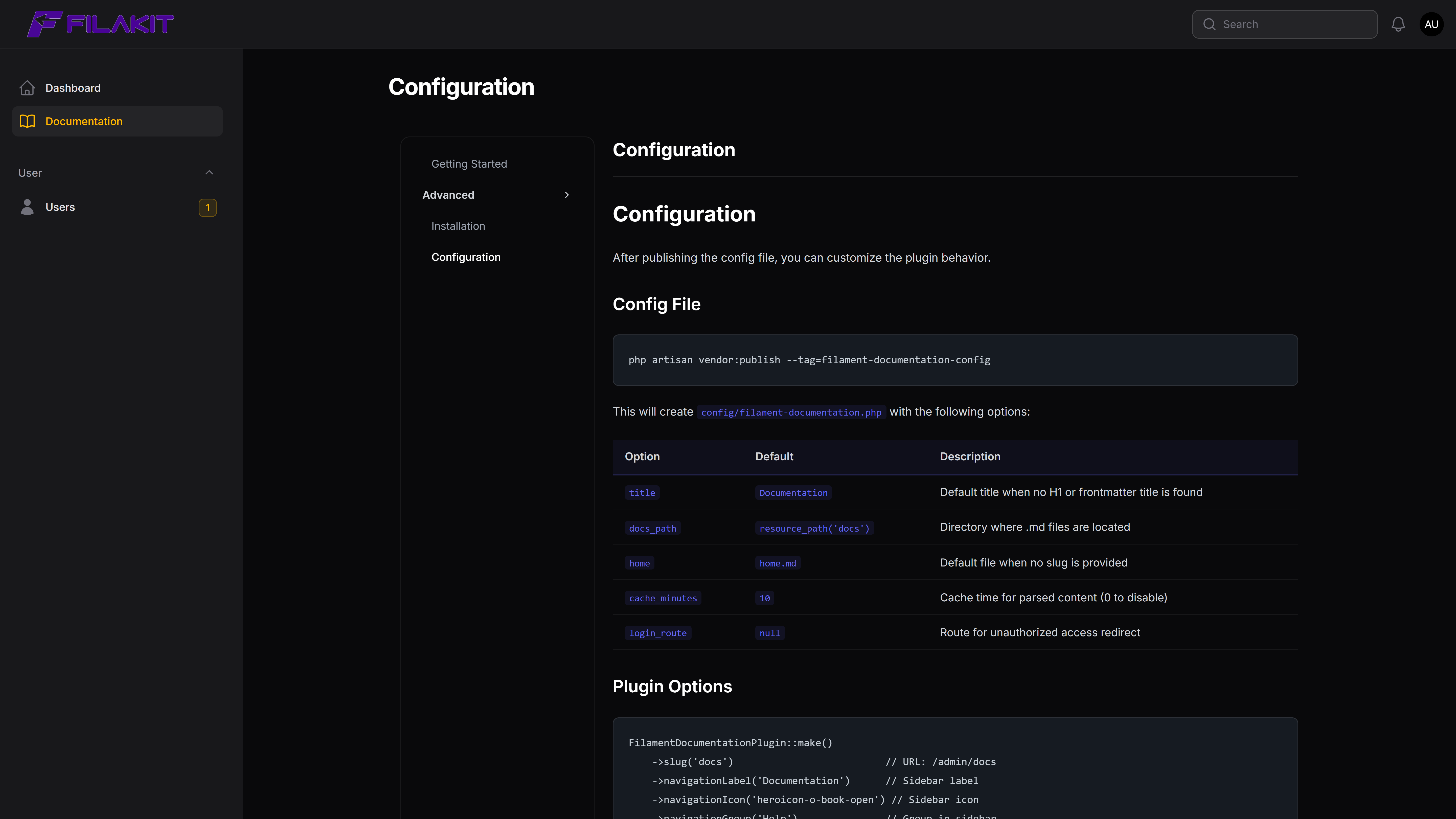
Task: Click the Dashboard home icon
Action: pyautogui.click(x=27, y=88)
